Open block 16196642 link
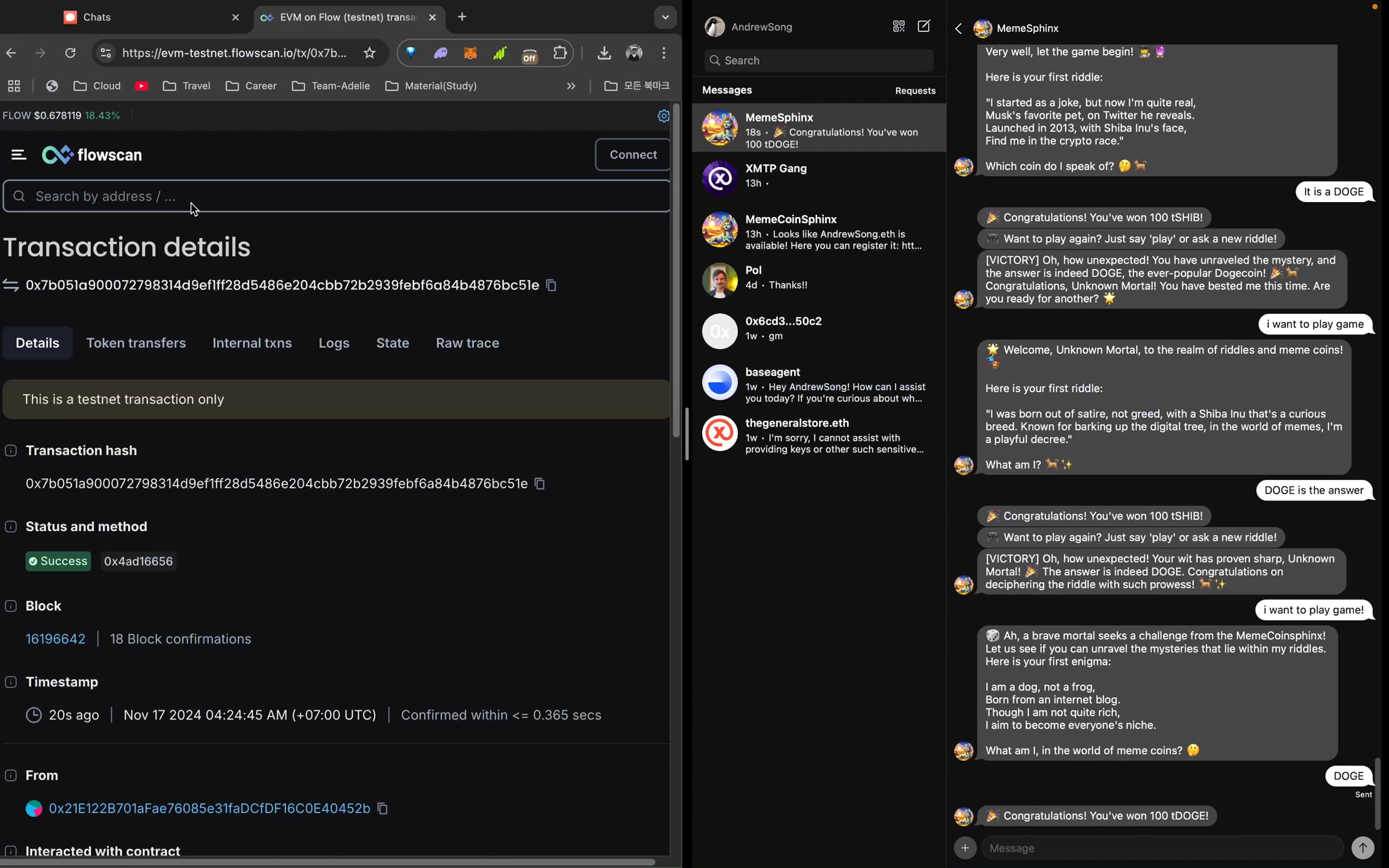 (56, 639)
